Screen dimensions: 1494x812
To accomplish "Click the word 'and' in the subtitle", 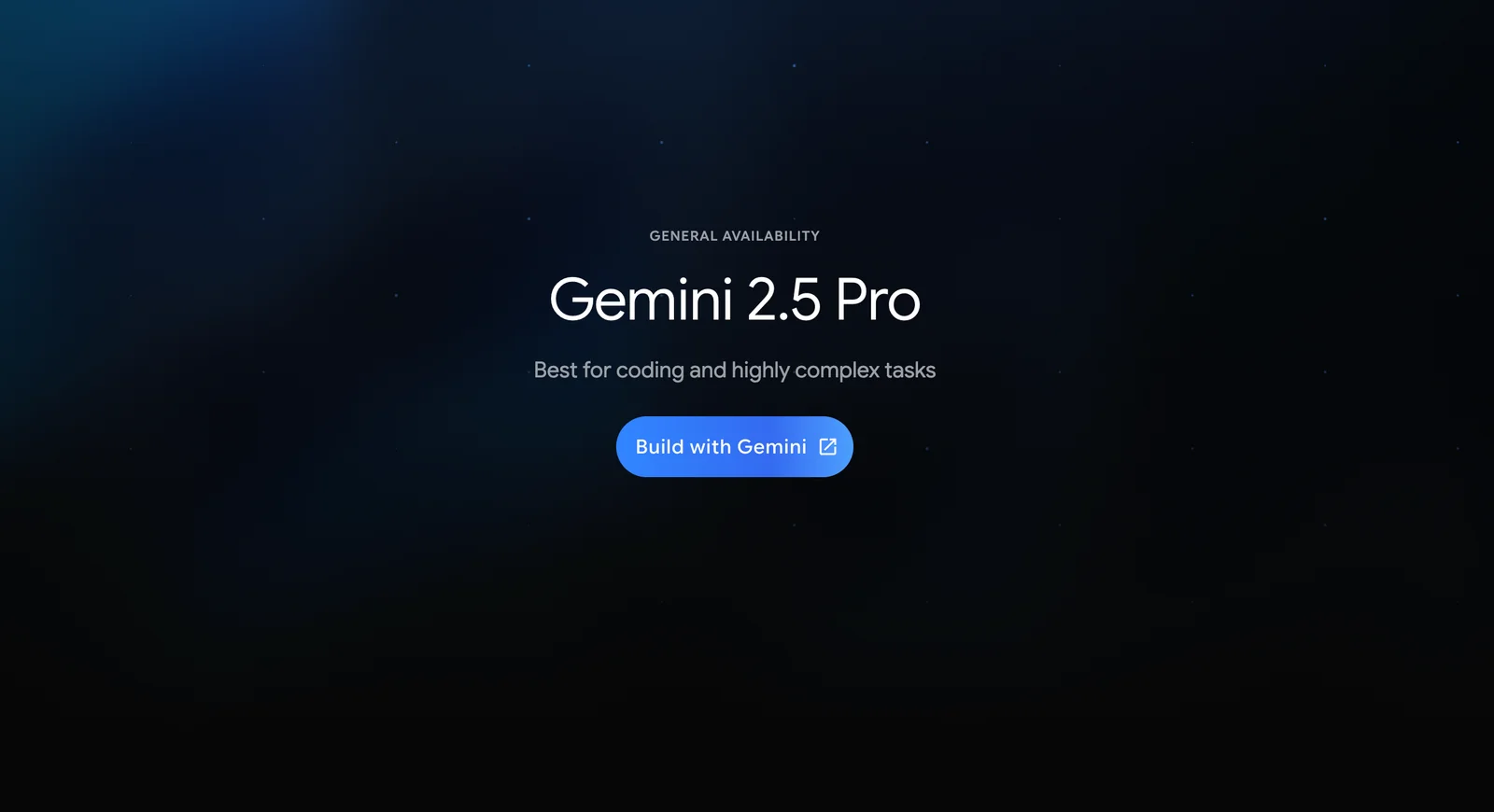I will [708, 371].
